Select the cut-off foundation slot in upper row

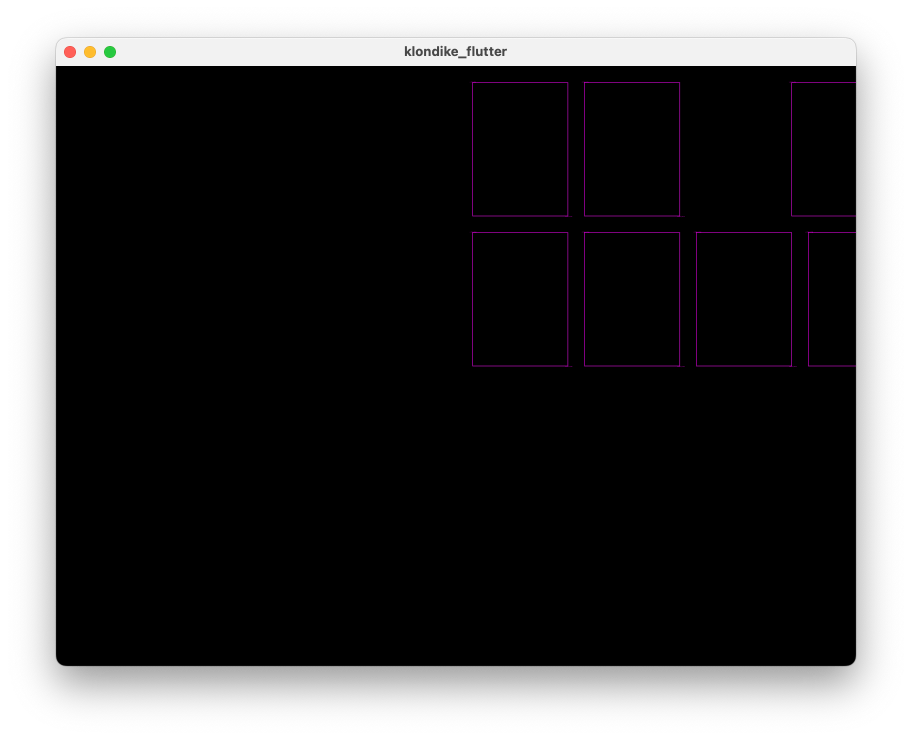(x=823, y=149)
